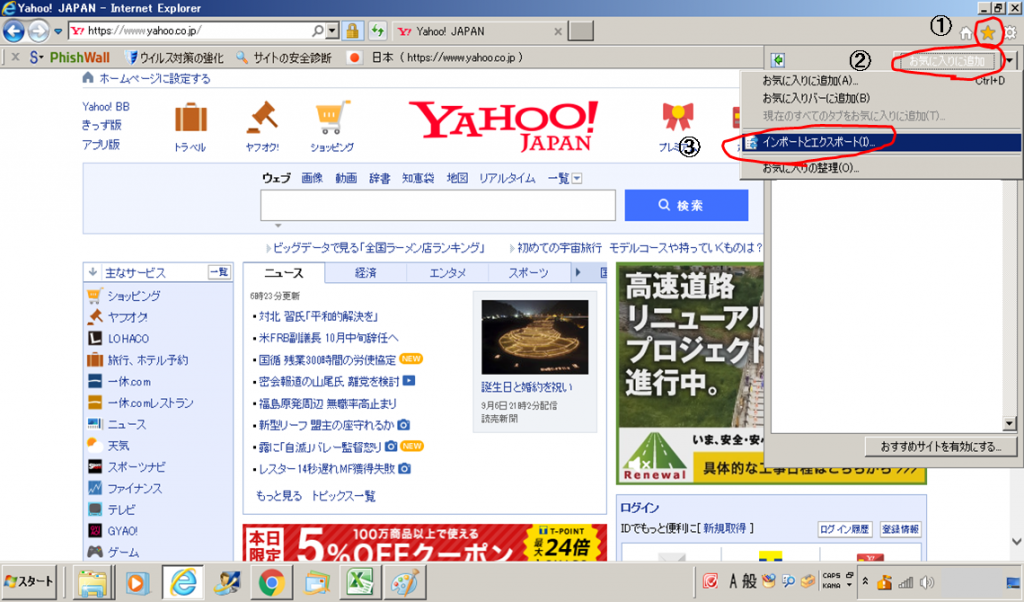Click おすすめサイトを有効にする button
This screenshot has width=1024, height=602.
click(940, 447)
